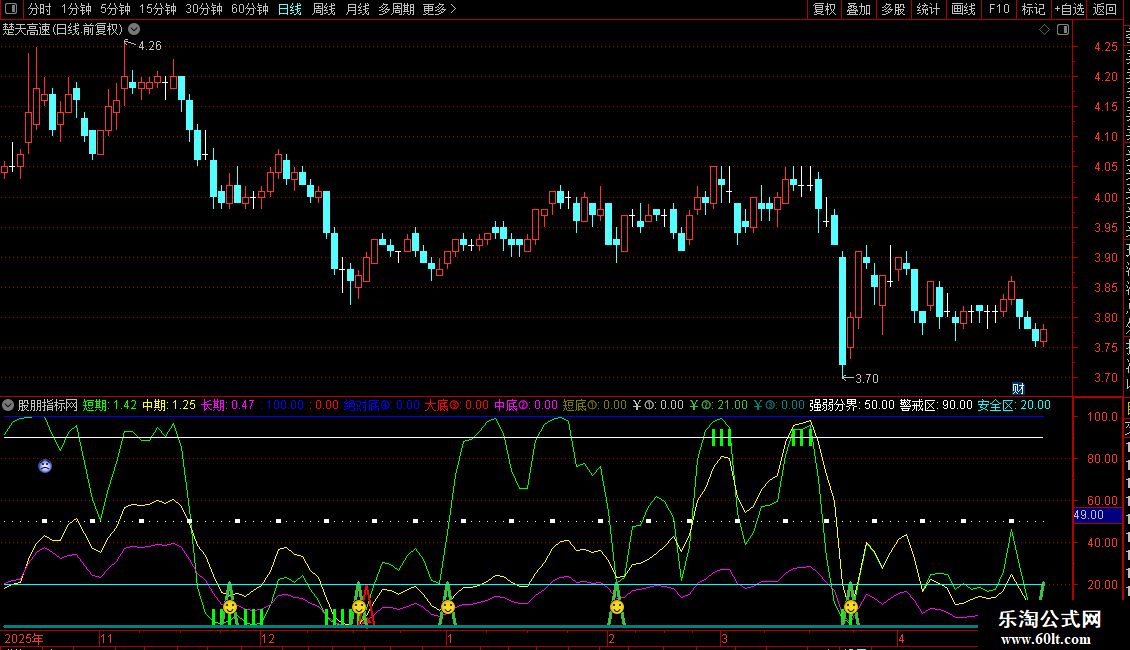Expand the indicator dropdown beside 股朋指标网
Image resolution: width=1130 pixels, height=650 pixels.
click(x=8, y=405)
